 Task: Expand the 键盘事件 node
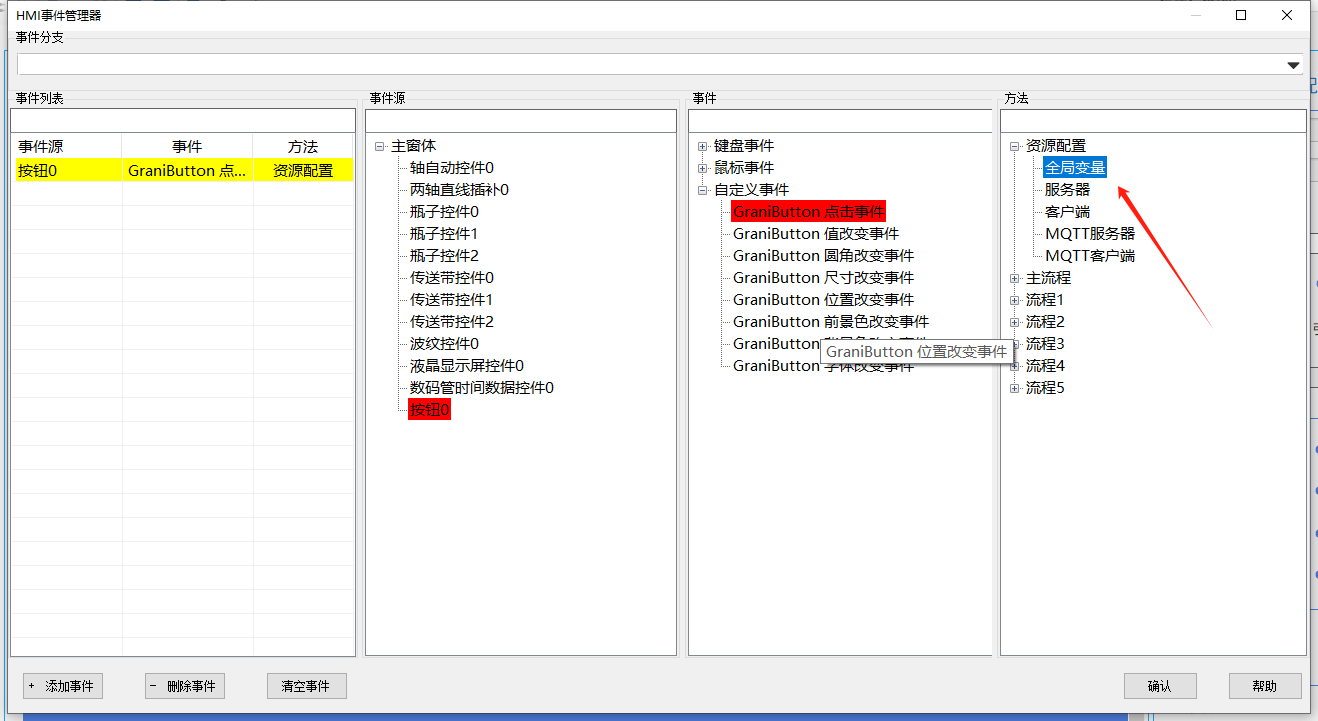[703, 146]
